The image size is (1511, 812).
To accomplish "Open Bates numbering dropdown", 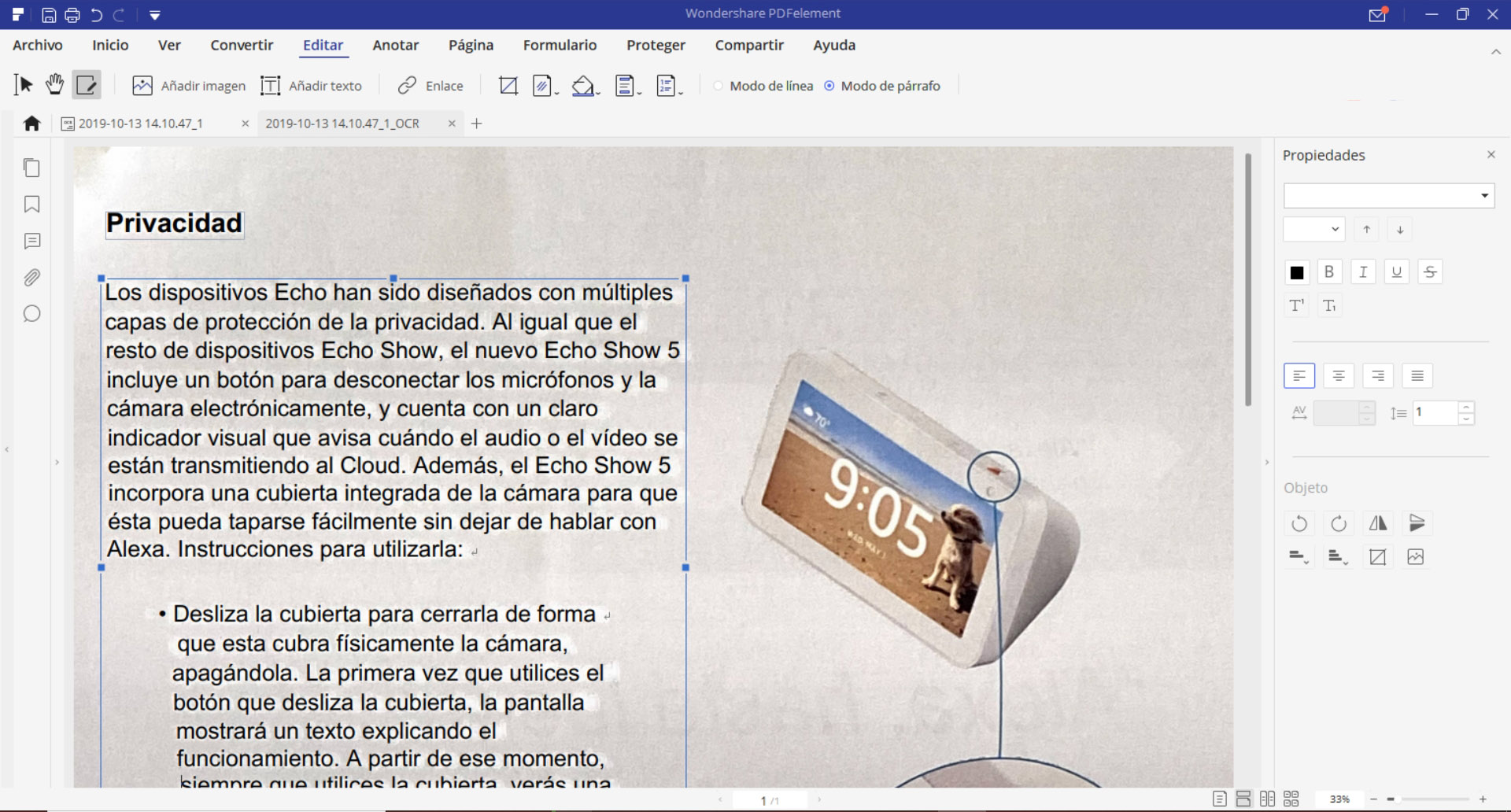I will click(669, 86).
